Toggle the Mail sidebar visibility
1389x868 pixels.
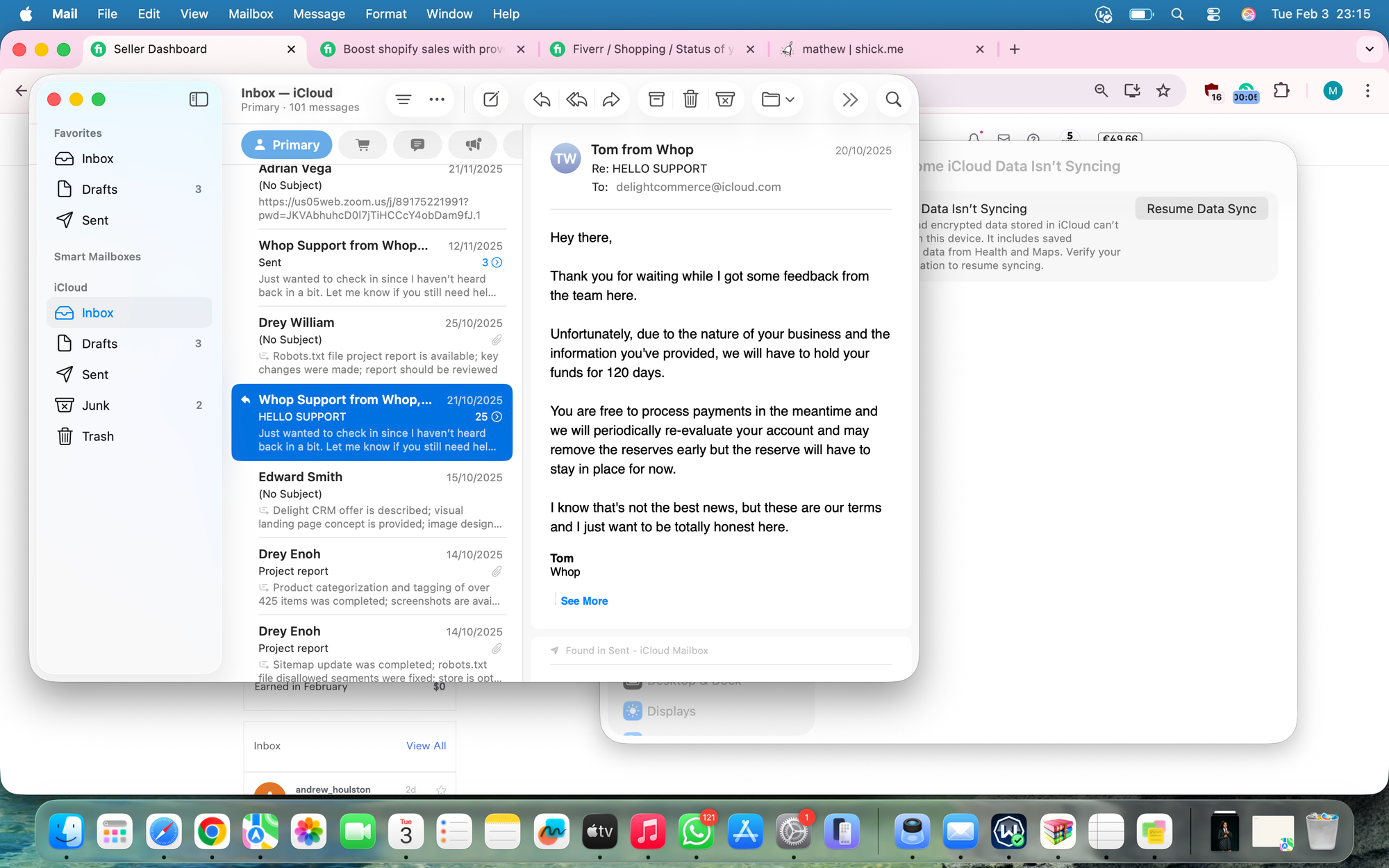(199, 99)
